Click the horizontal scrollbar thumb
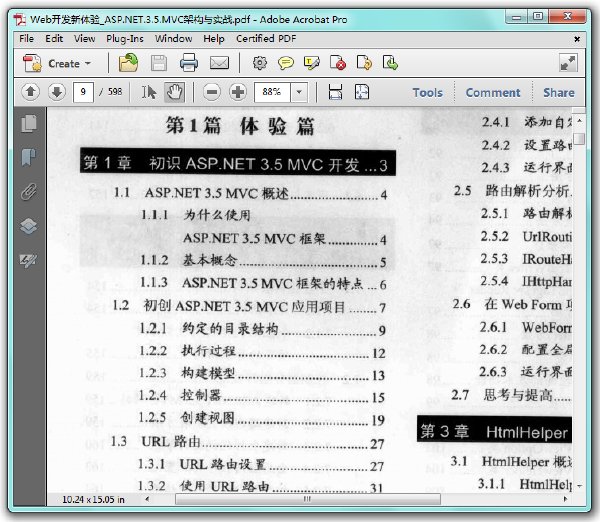This screenshot has height=522, width=600. coord(308,499)
